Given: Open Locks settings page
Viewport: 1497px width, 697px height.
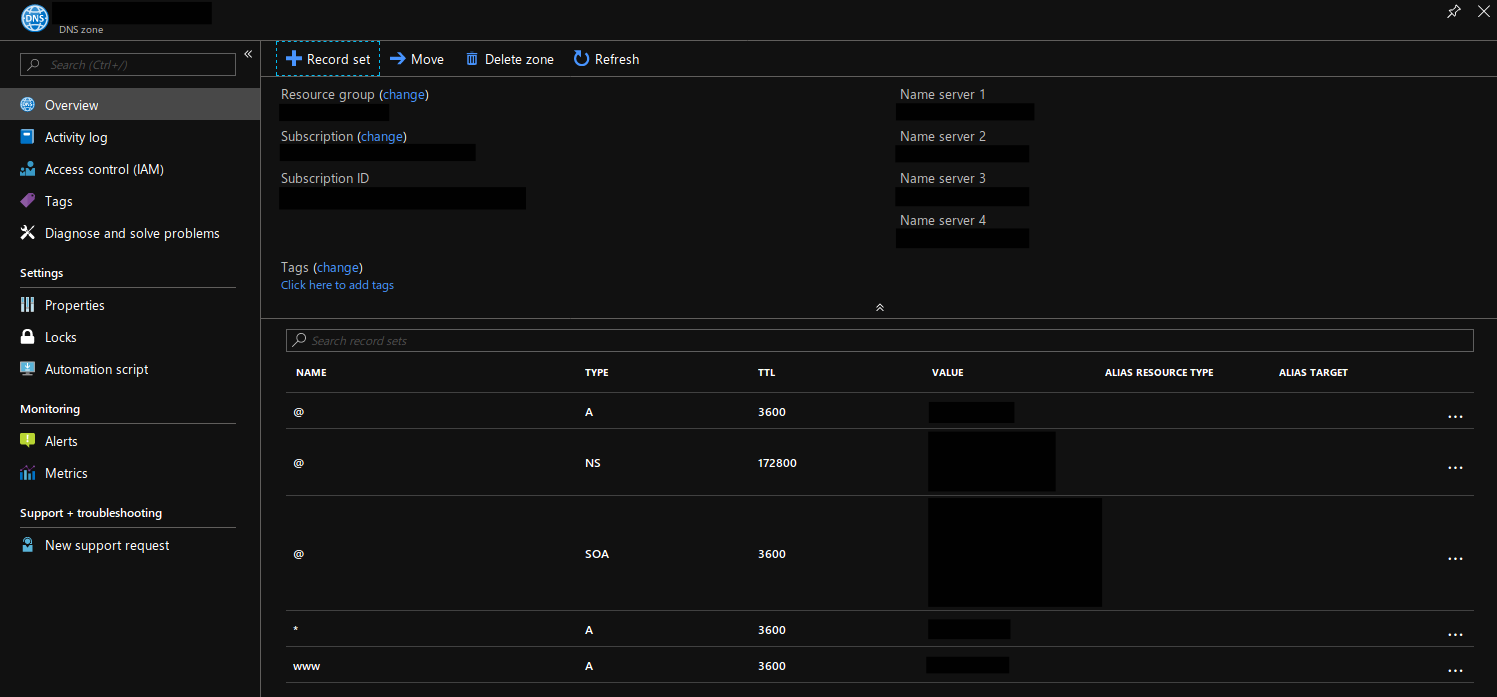Looking at the screenshot, I should [61, 337].
